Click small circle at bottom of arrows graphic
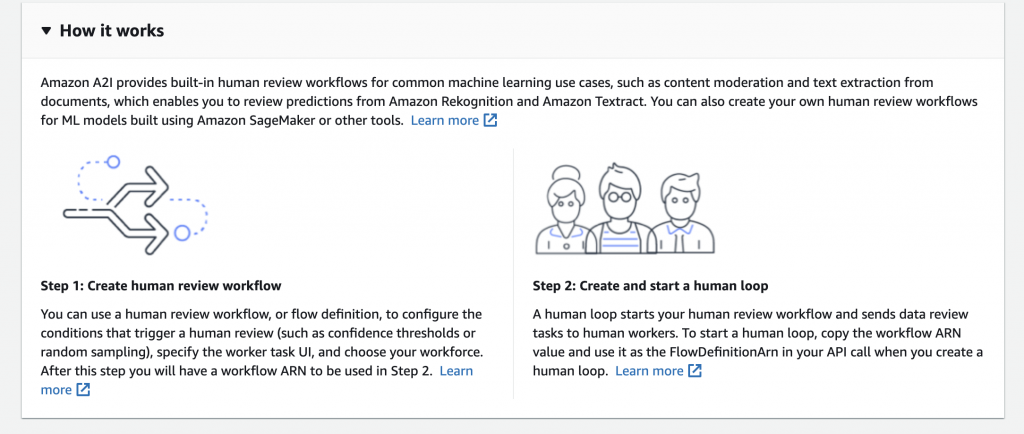Viewport: 1024px width, 434px height. click(182, 233)
